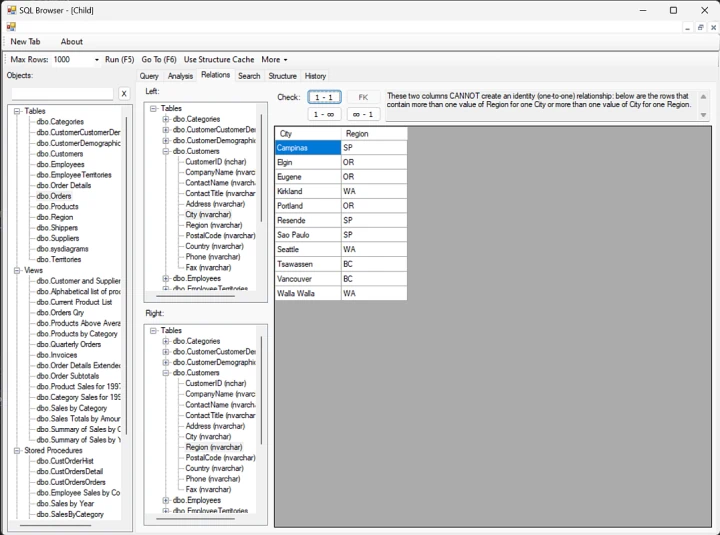The width and height of the screenshot is (720, 535).
Task: Open the More dropdown in toolbar
Action: click(274, 60)
